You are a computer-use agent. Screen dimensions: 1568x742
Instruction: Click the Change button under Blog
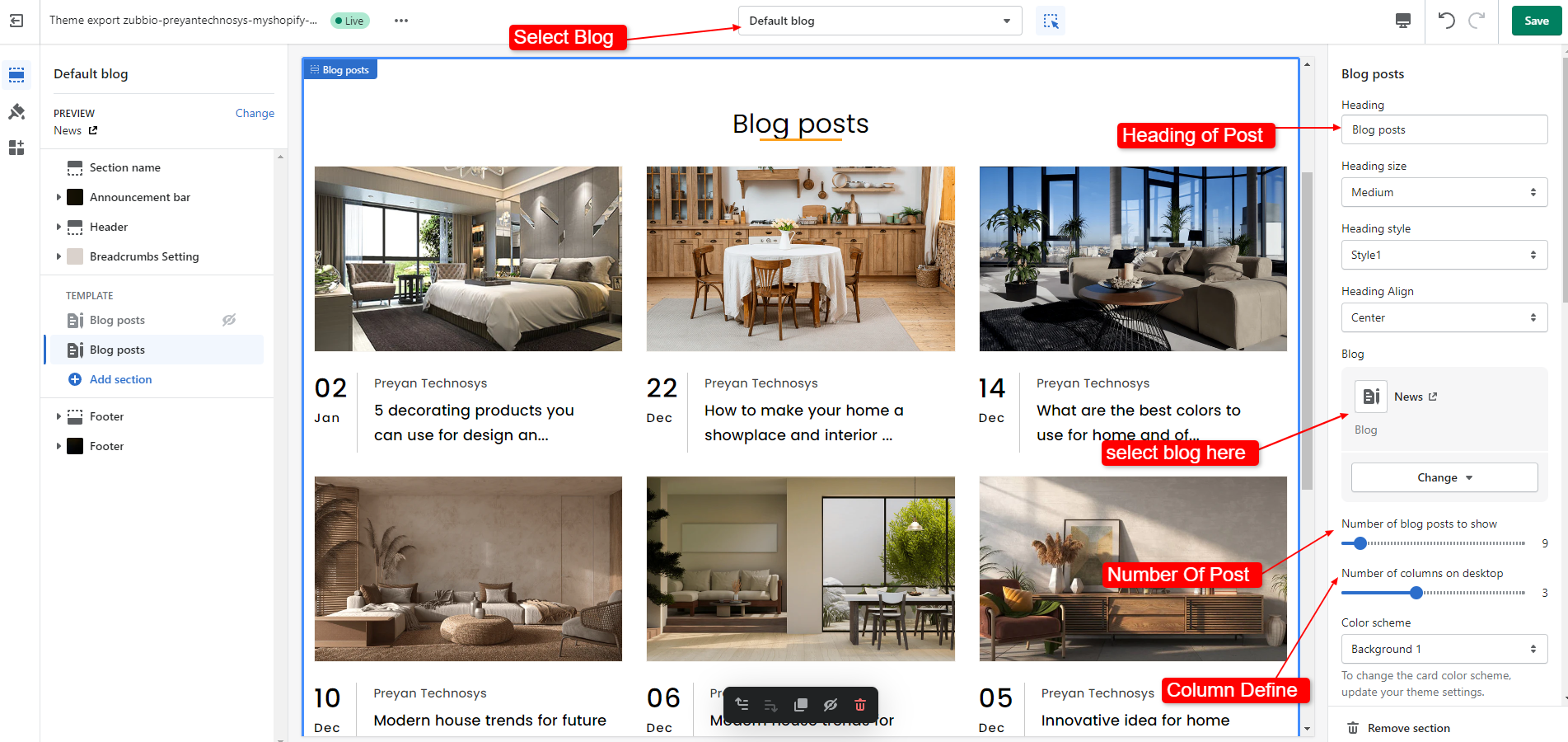tap(1444, 477)
